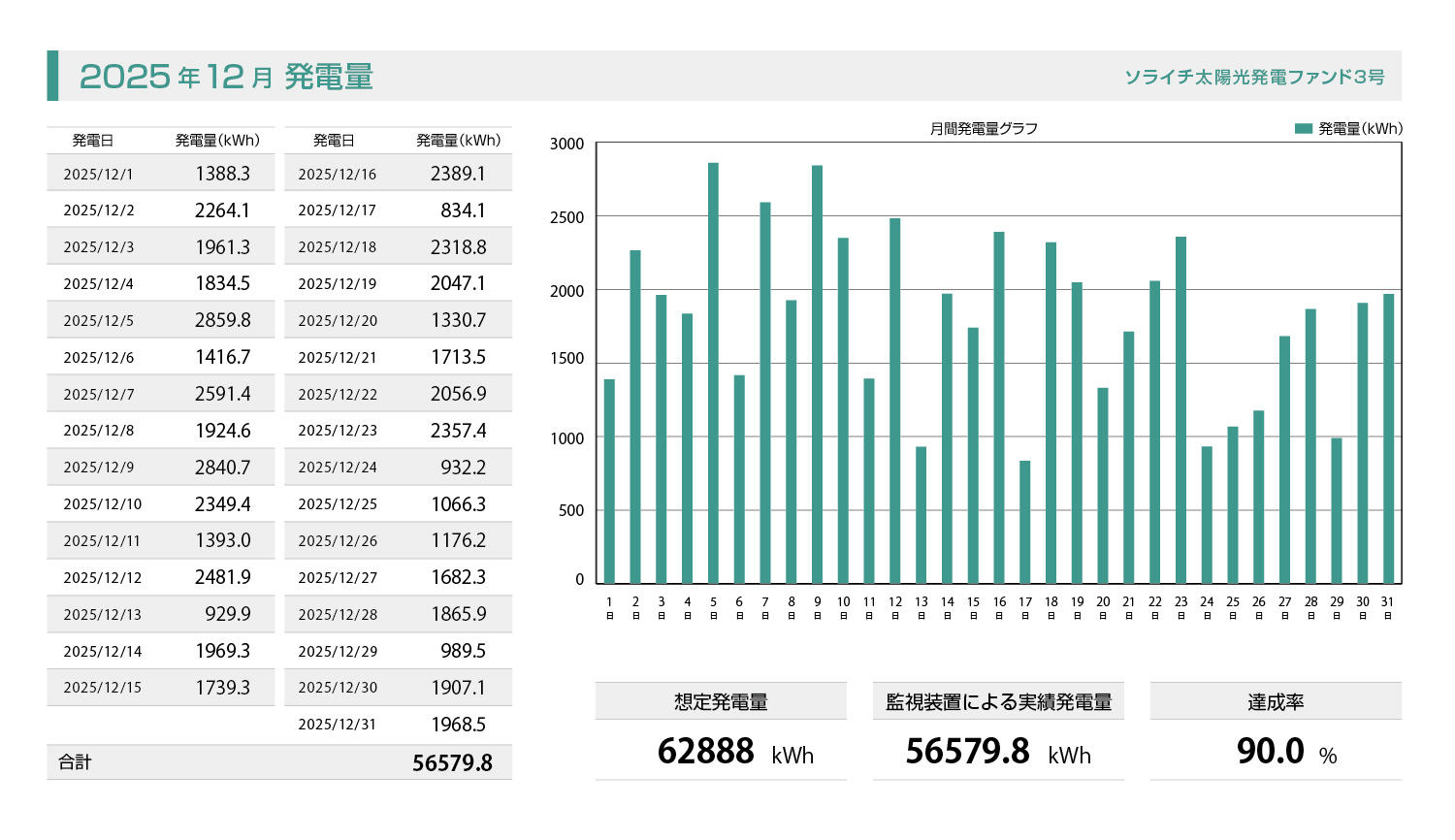Select the 2025/12/1 date cell
Viewport: 1455px width, 840px height.
click(x=98, y=175)
